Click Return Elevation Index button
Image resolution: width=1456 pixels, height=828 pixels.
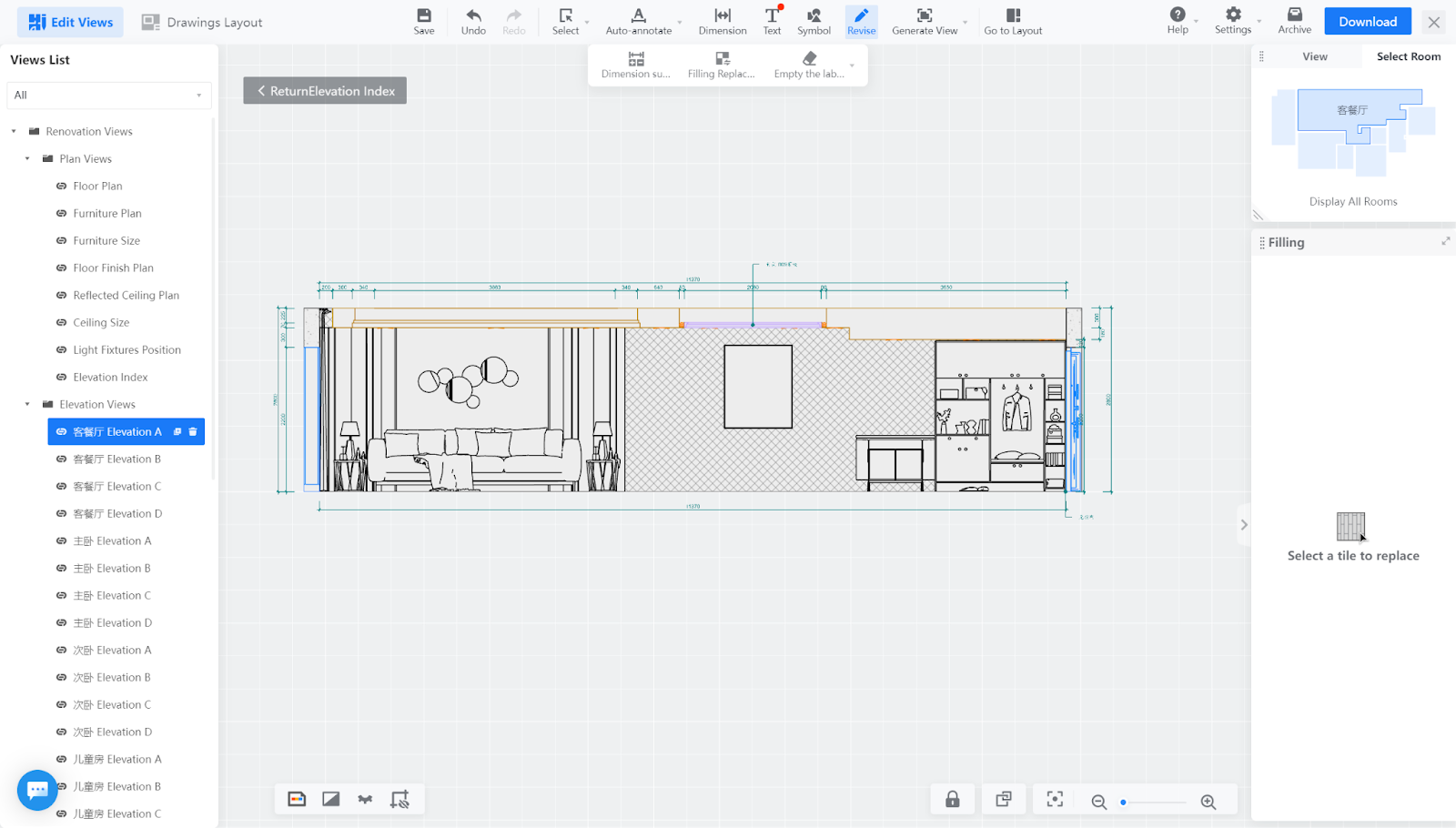coord(325,91)
